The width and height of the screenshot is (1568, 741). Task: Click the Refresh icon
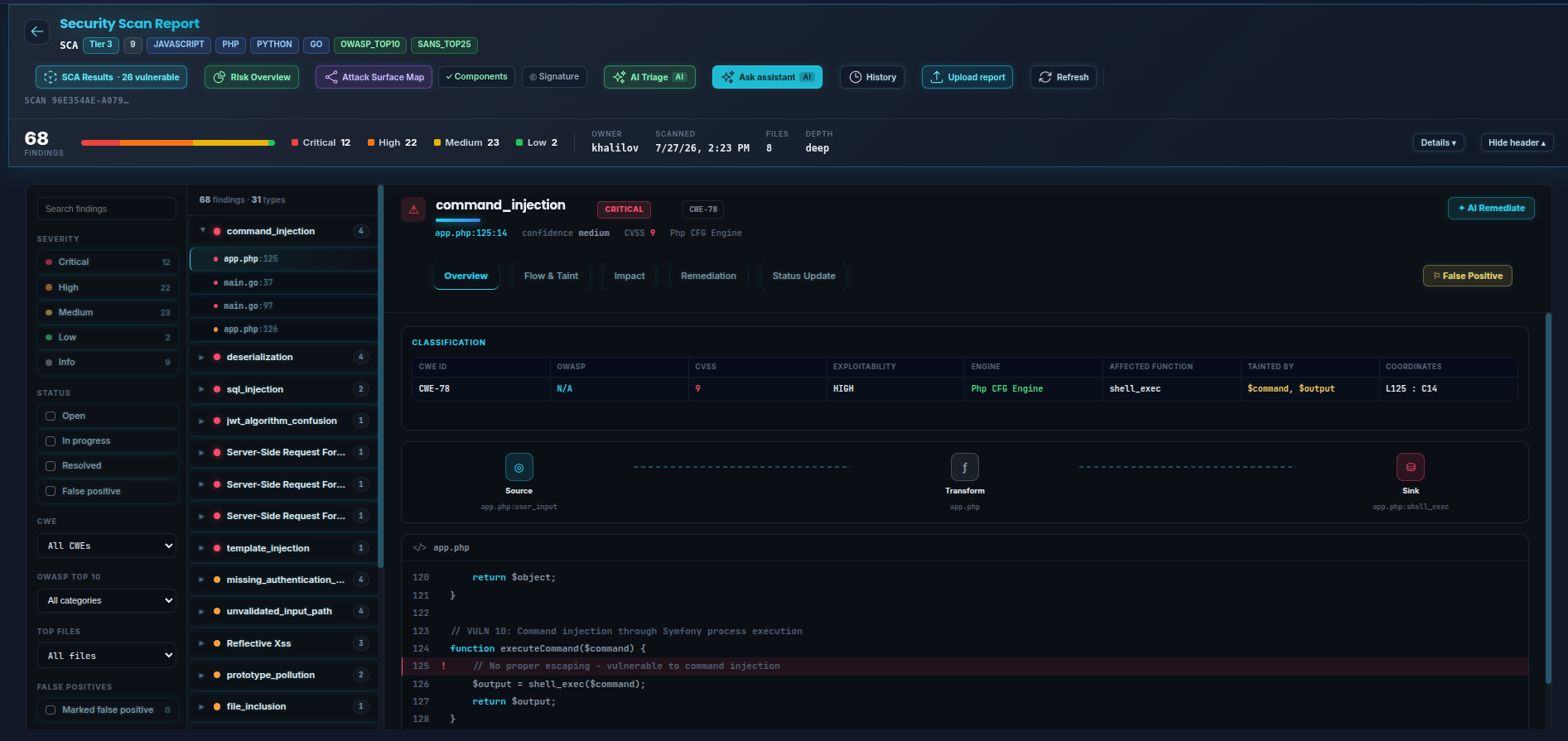[x=1045, y=77]
